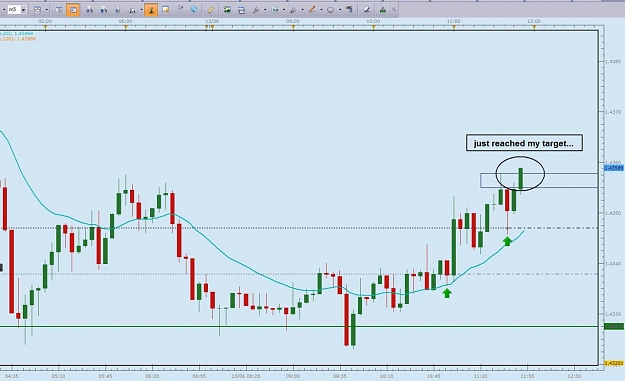Viewport: 625px width, 381px height.
Task: Click the green picture icon in toolbar
Action: click(x=227, y=10)
